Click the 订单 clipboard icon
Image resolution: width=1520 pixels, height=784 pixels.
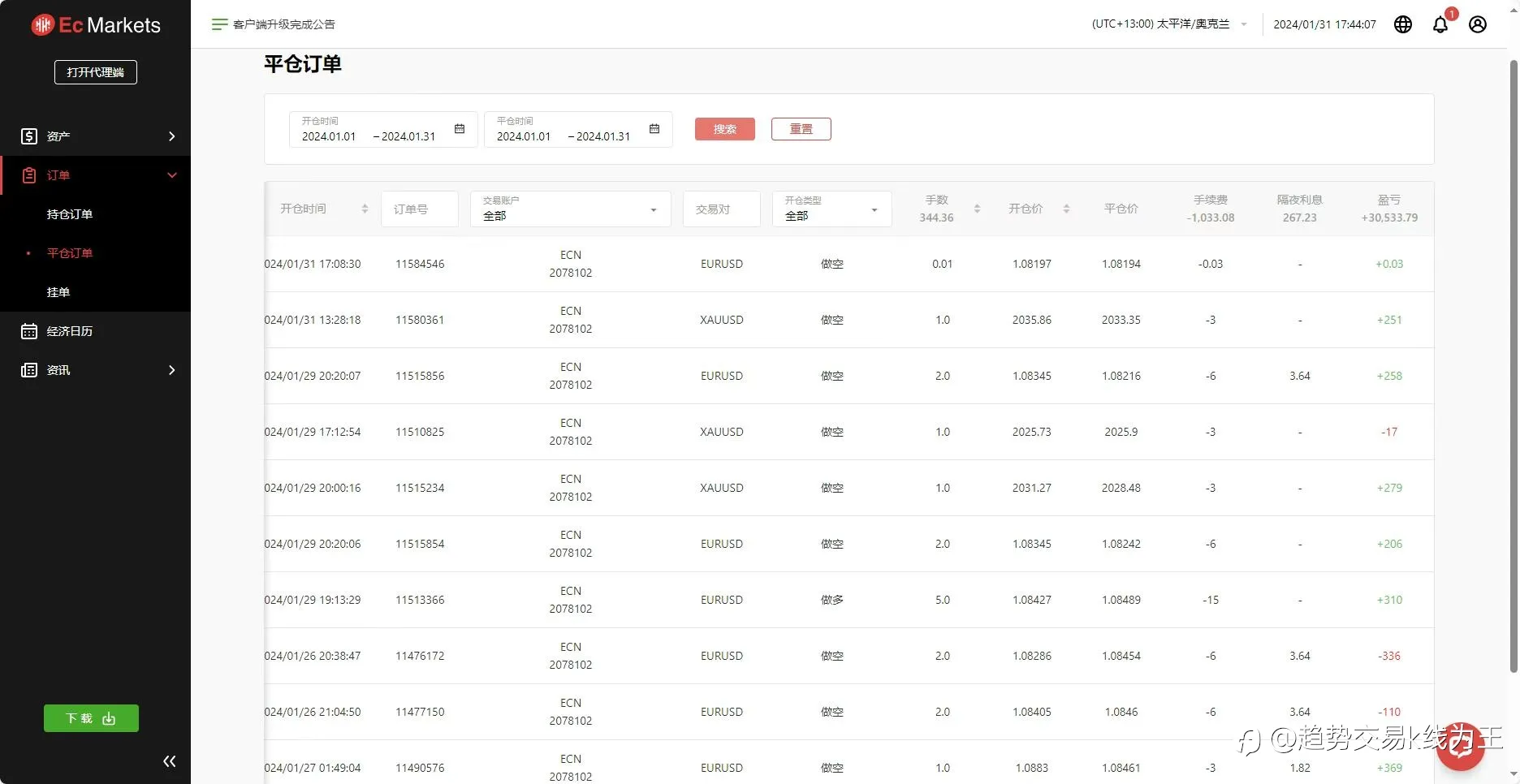(29, 175)
